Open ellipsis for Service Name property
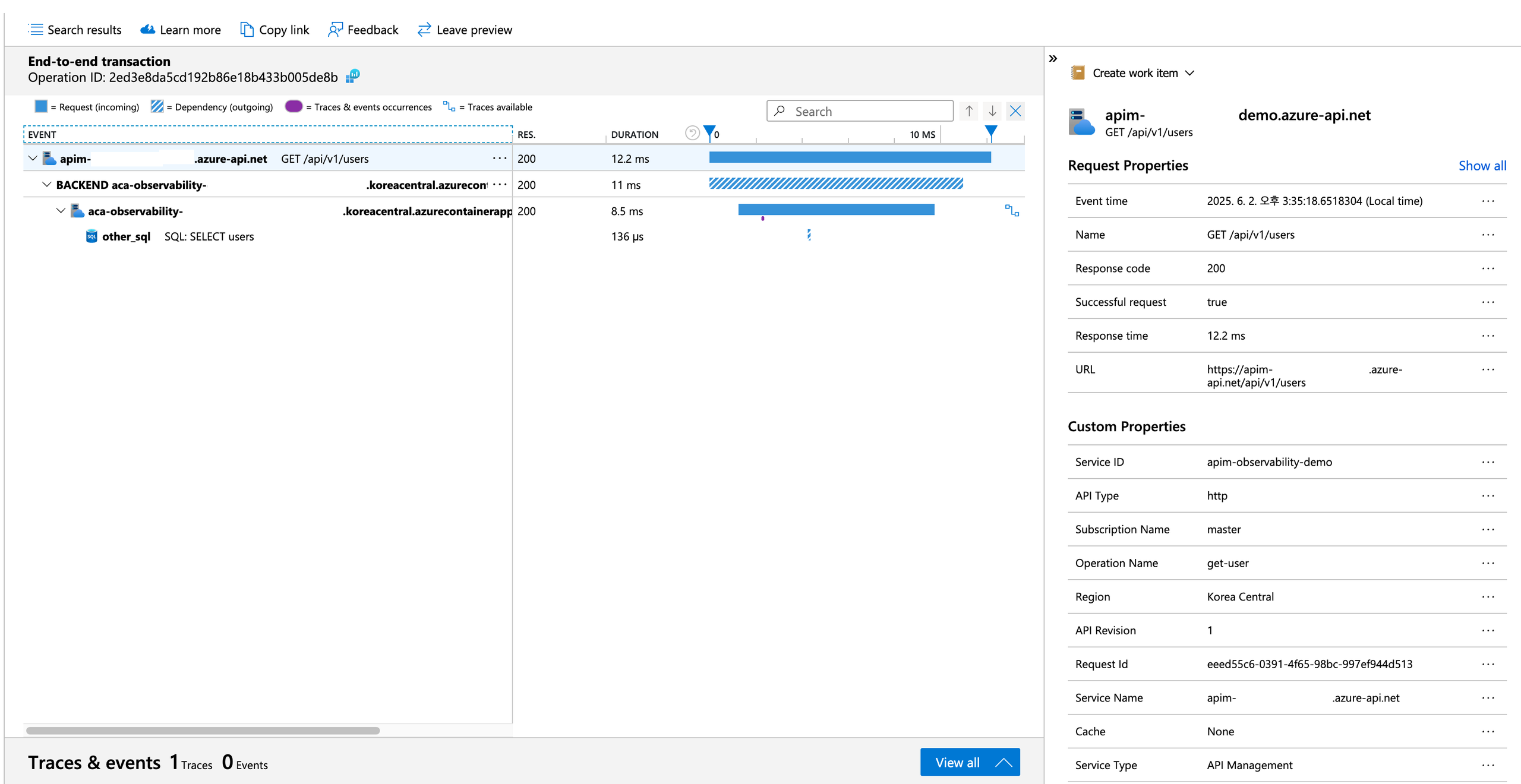Image resolution: width=1521 pixels, height=784 pixels. (1488, 698)
